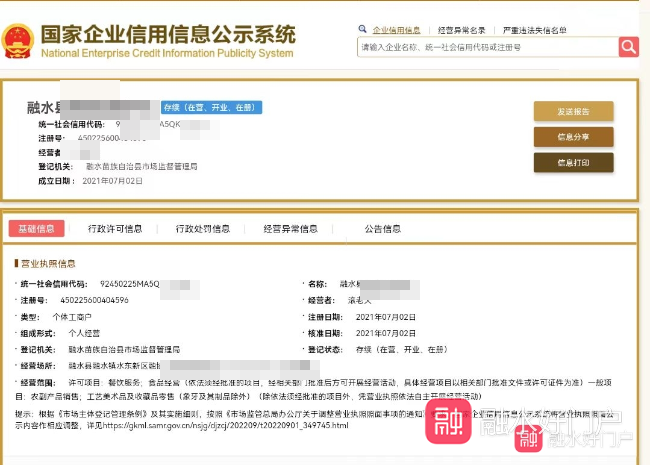Click the credit code 92450225MA5Q in details
The width and height of the screenshot is (650, 465).
point(130,284)
